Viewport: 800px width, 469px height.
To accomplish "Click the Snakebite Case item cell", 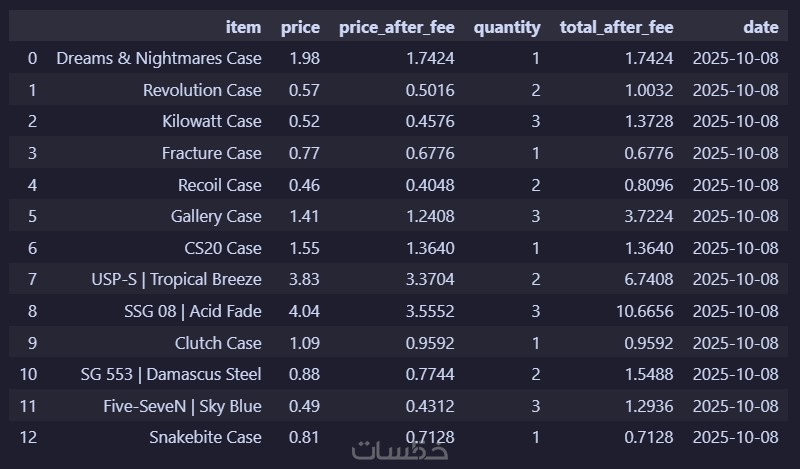I will pos(205,437).
